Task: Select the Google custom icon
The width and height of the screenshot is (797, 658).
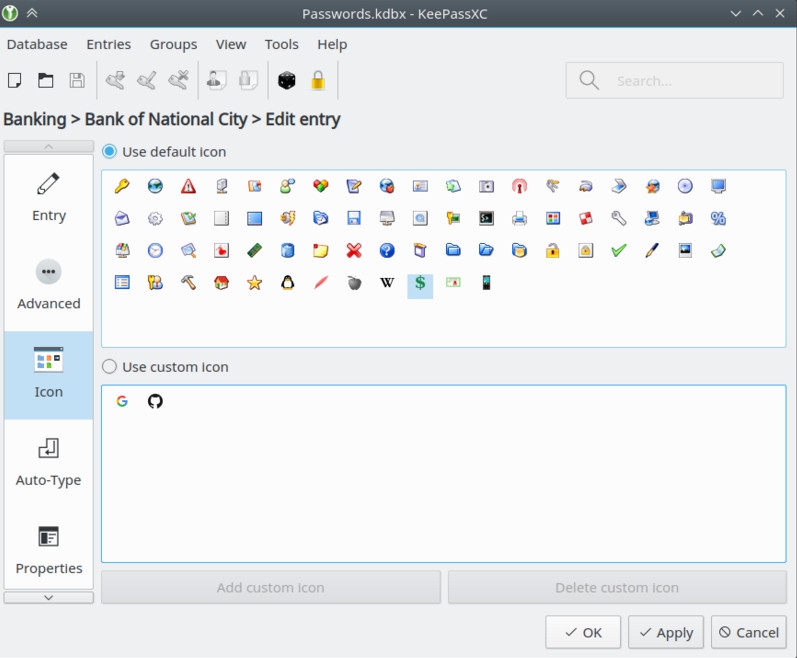Action: click(122, 401)
